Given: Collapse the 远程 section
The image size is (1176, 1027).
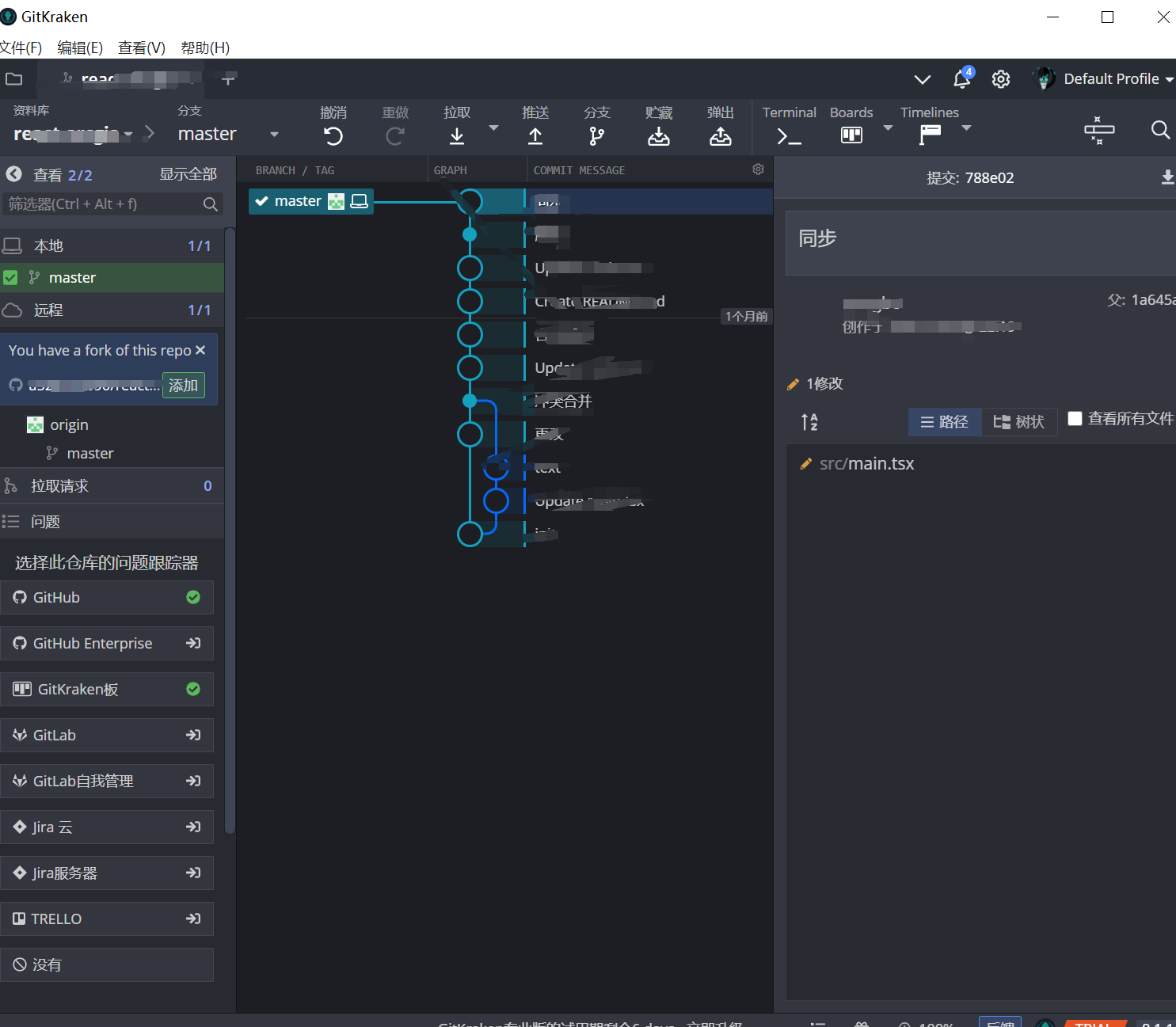Looking at the screenshot, I should [x=112, y=310].
